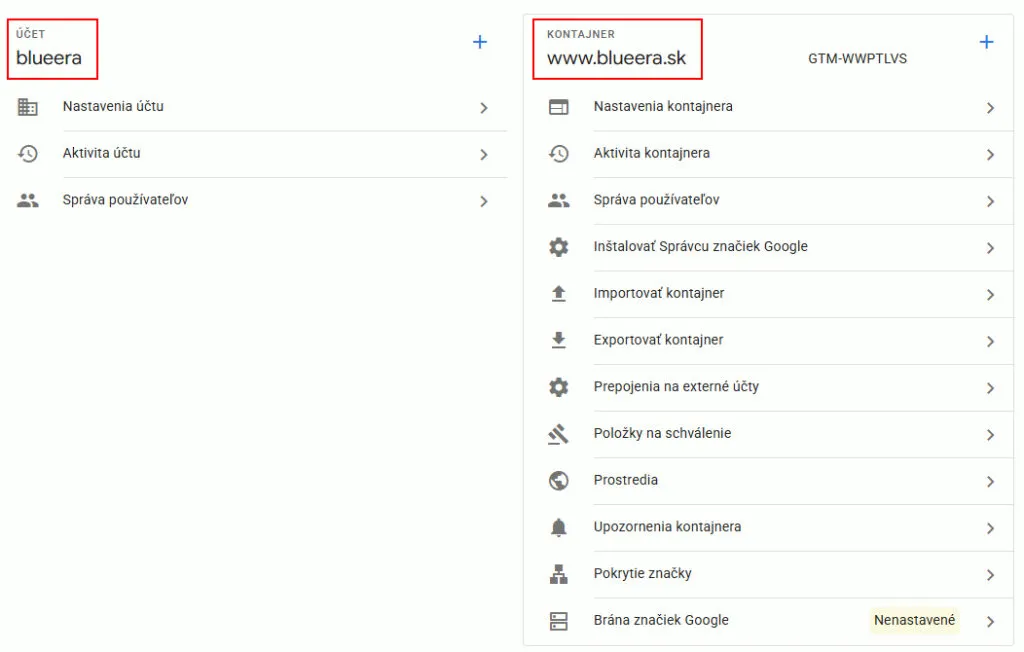The image size is (1024, 652).
Task: Click the history clock icon for Aktivita účtu
Action: (28, 154)
